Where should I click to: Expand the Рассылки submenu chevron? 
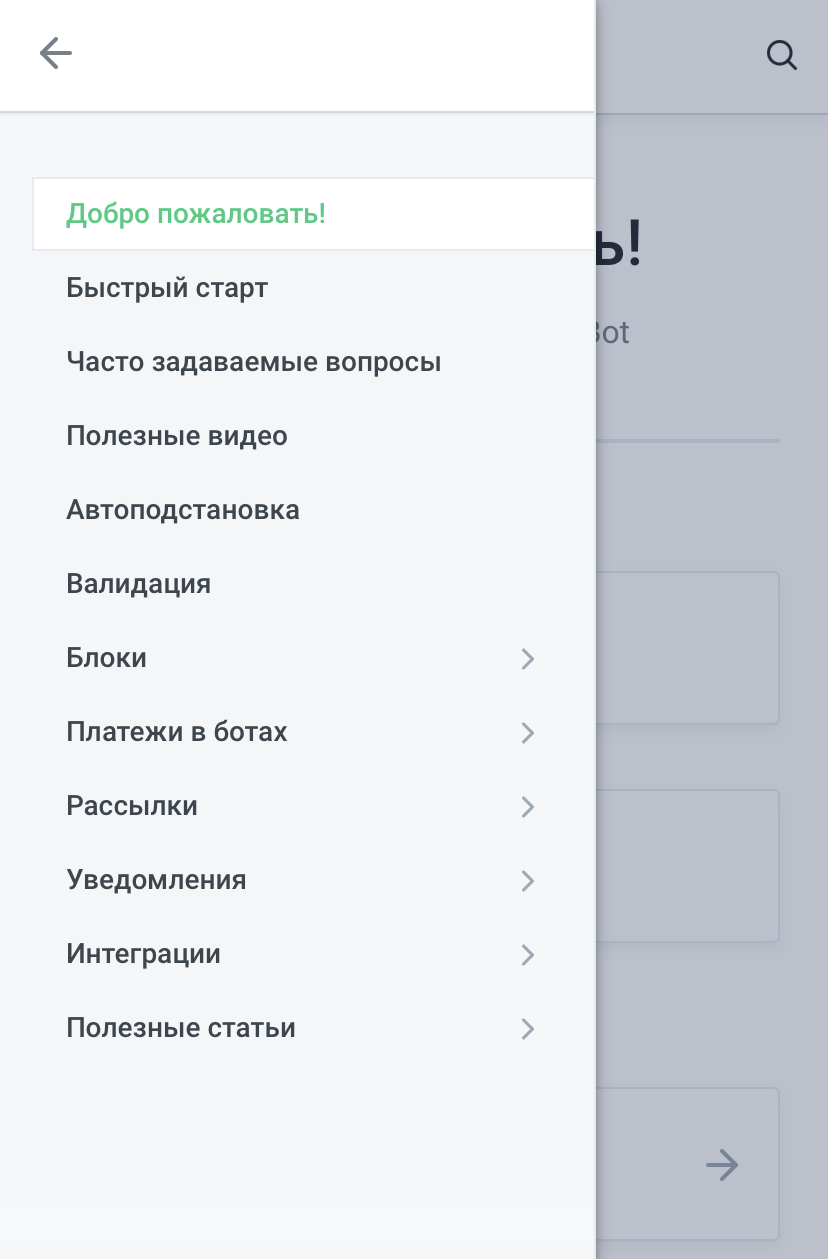(528, 806)
